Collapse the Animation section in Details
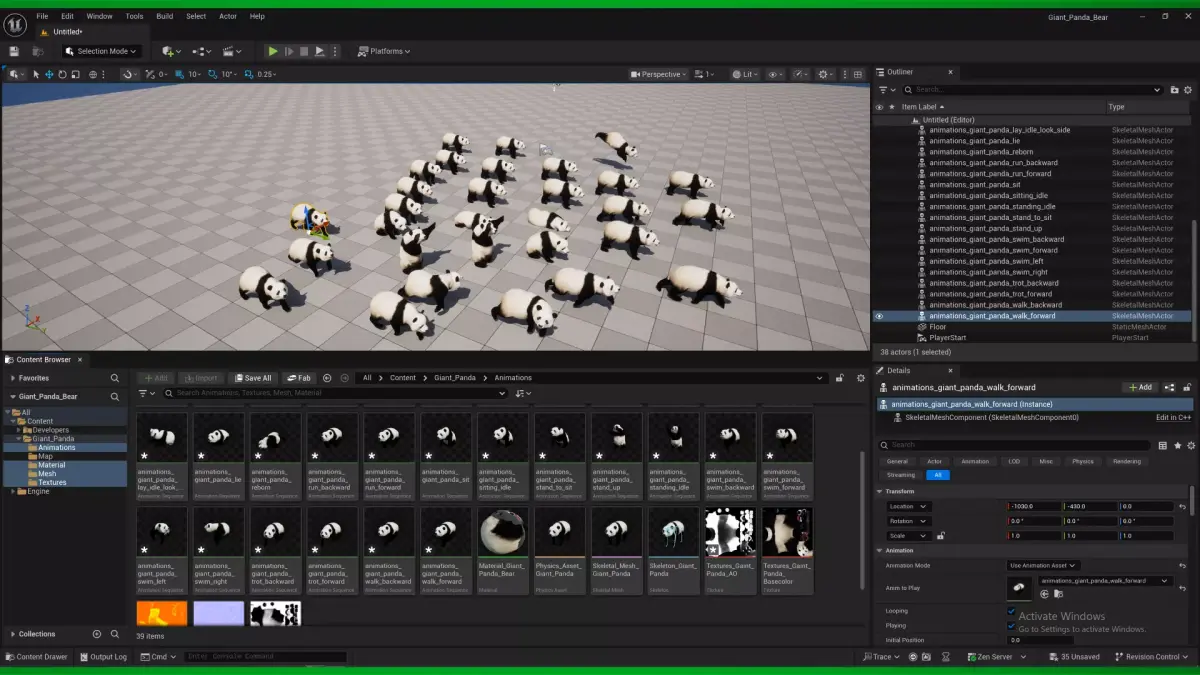Viewport: 1200px width, 675px height. pyautogui.click(x=880, y=550)
